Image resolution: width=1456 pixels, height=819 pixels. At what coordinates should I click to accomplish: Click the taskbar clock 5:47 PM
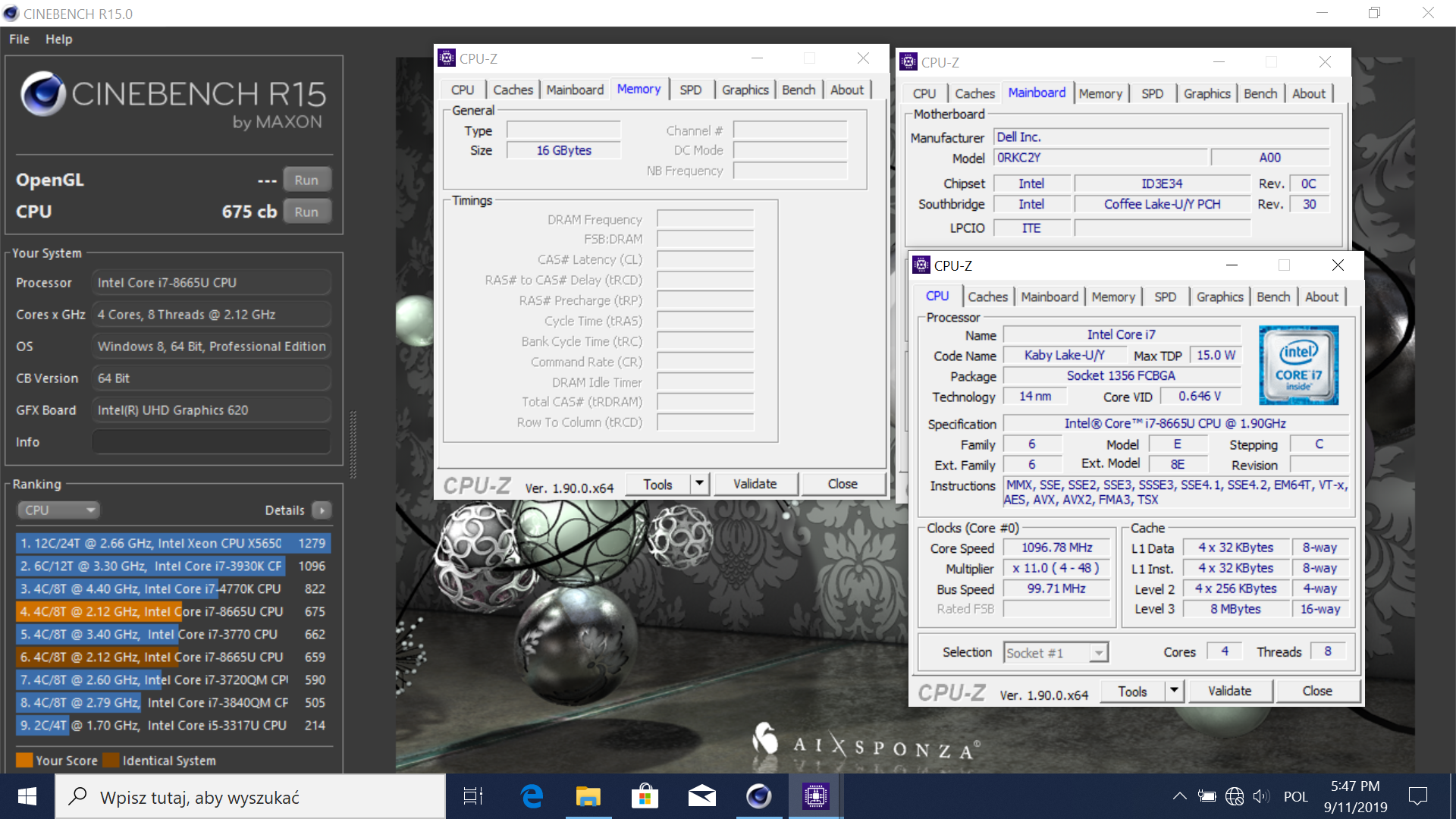1355,796
